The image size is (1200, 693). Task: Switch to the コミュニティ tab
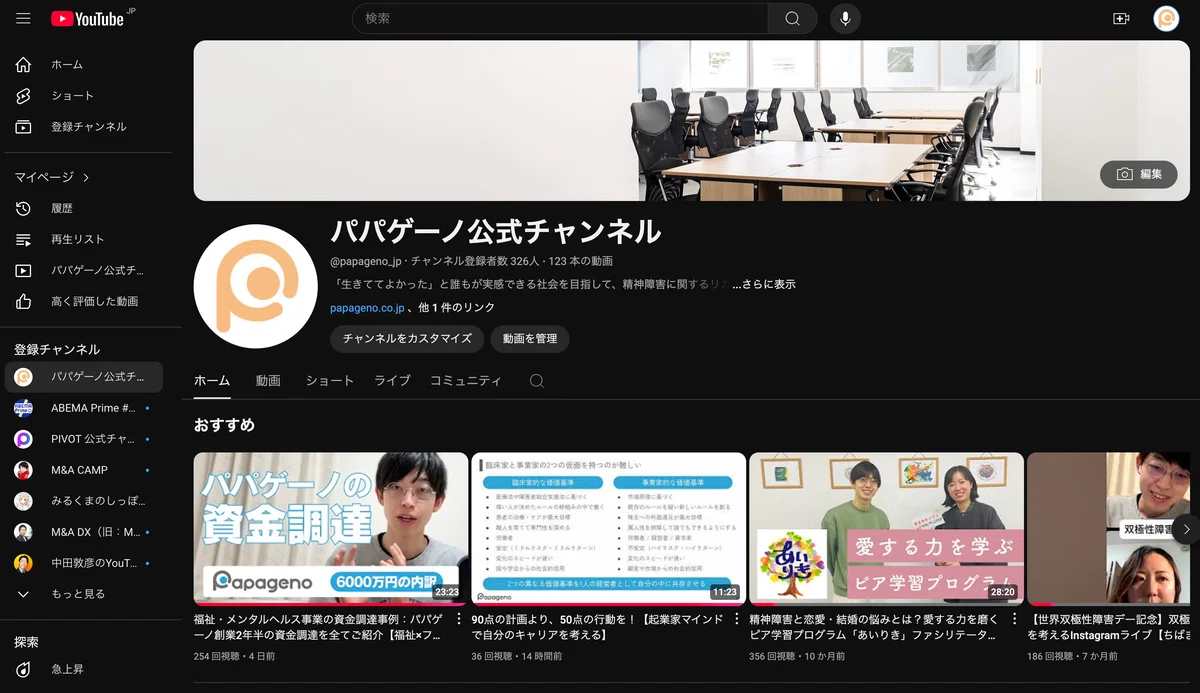pyautogui.click(x=466, y=381)
